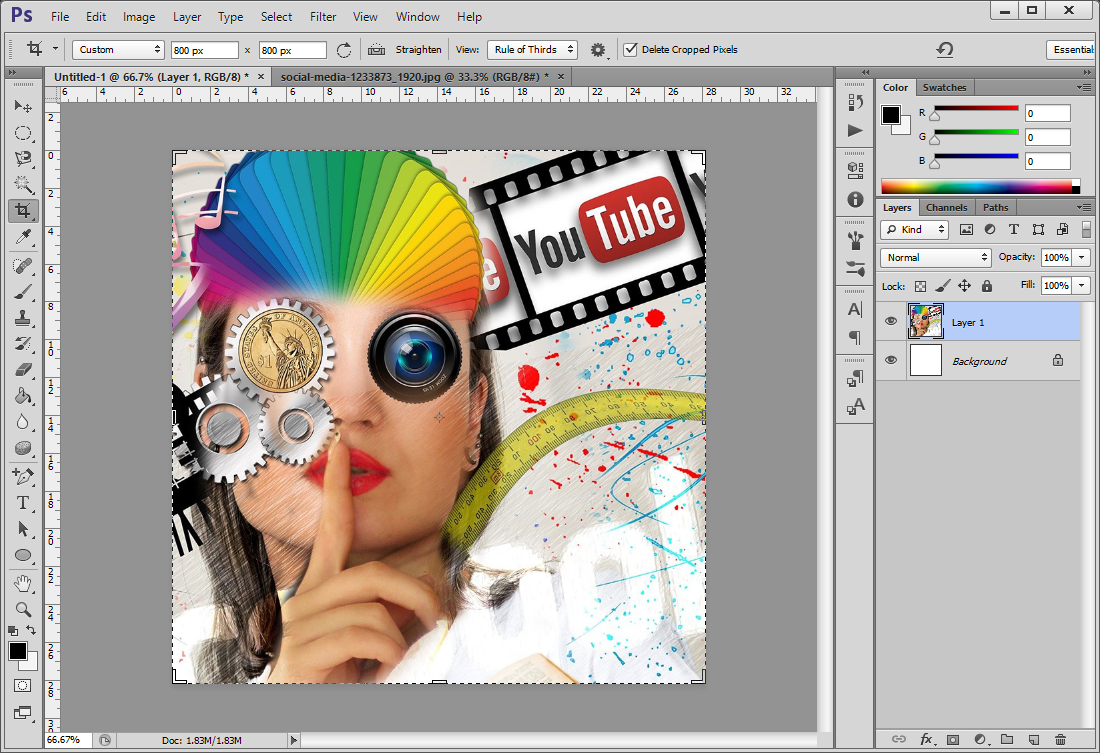1100x753 pixels.
Task: Switch to the Channels tab
Action: coord(946,207)
